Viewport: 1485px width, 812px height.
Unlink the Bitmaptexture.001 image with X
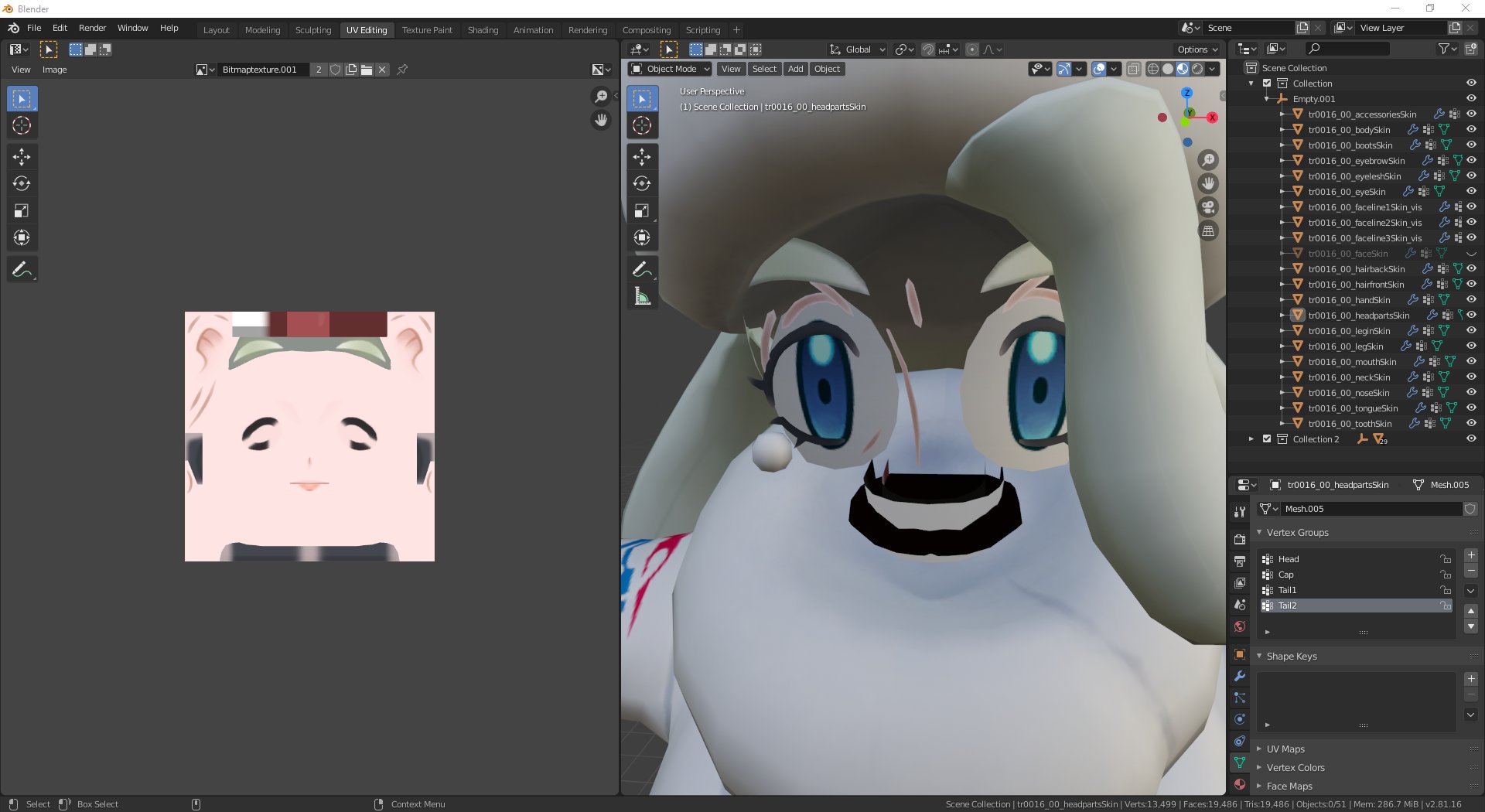coord(382,70)
